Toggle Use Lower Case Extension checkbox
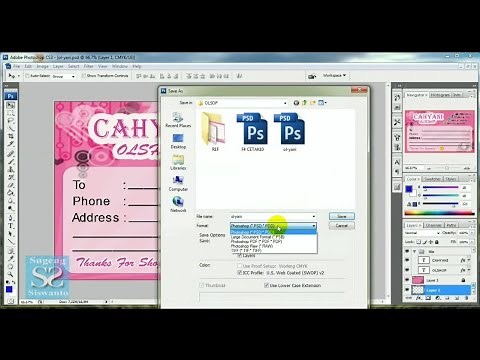Viewport: 480px width, 360px height. click(x=266, y=285)
